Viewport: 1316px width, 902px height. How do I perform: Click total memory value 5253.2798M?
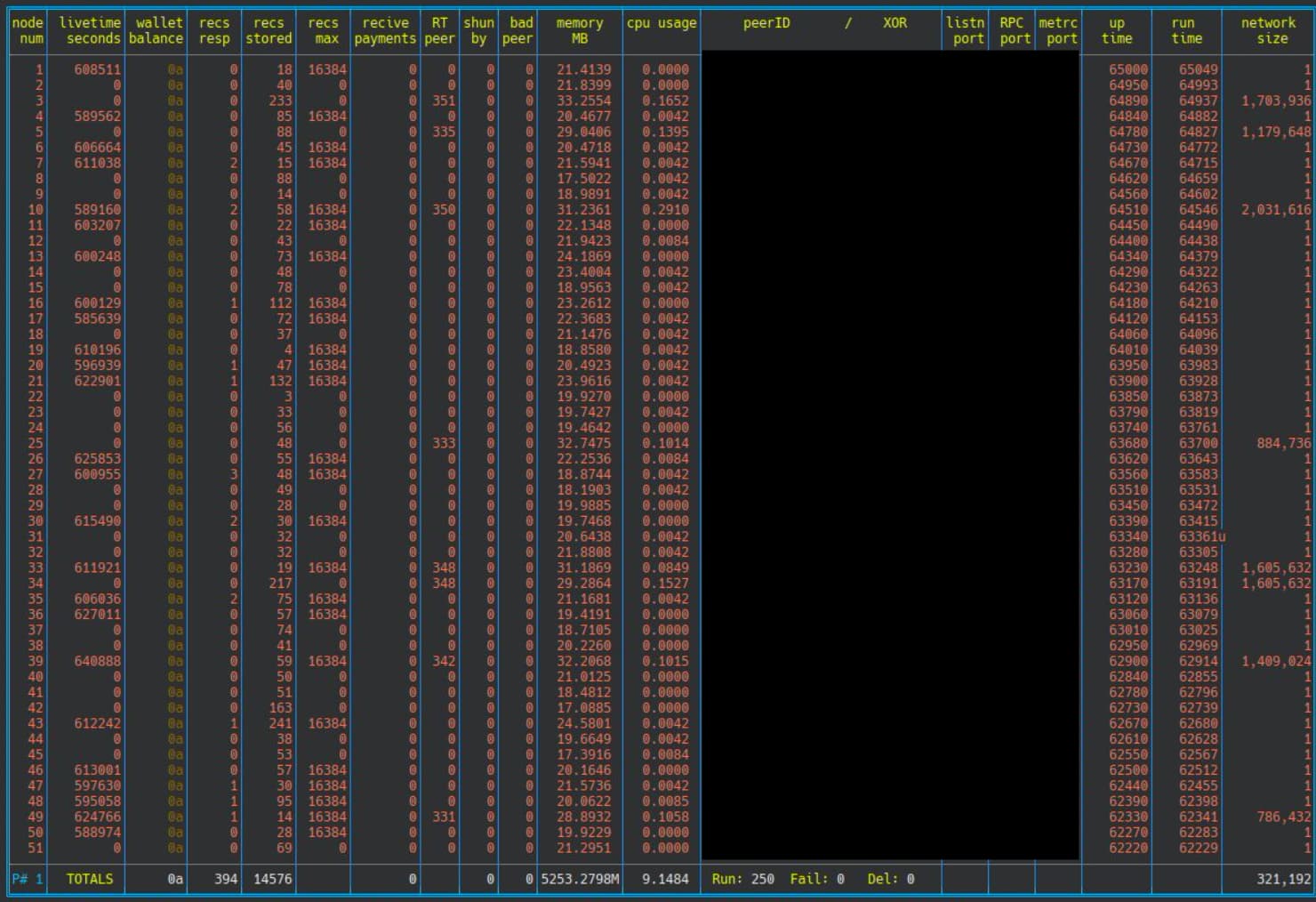tap(580, 879)
